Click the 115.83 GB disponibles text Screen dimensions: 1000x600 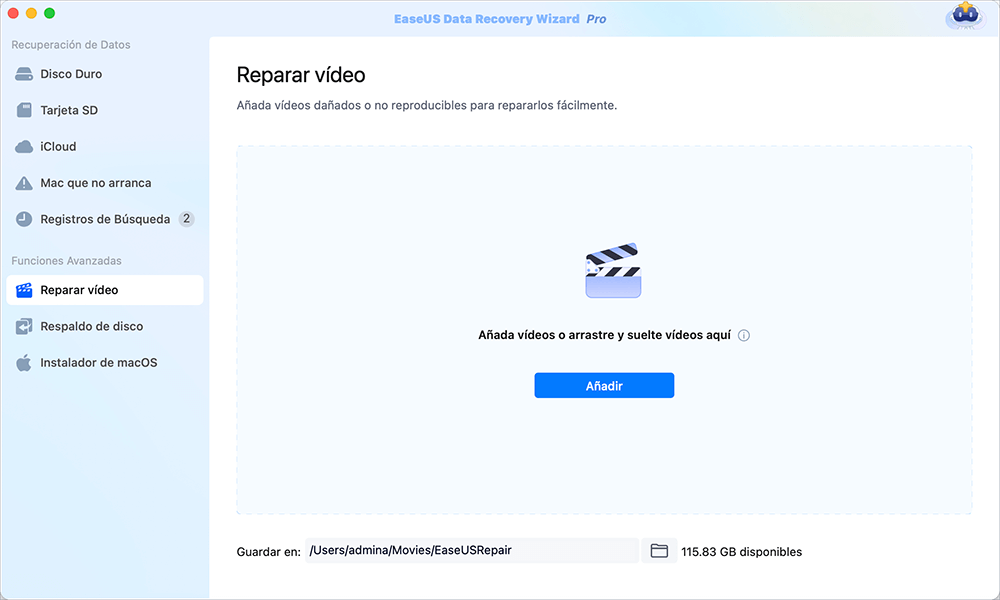click(741, 552)
